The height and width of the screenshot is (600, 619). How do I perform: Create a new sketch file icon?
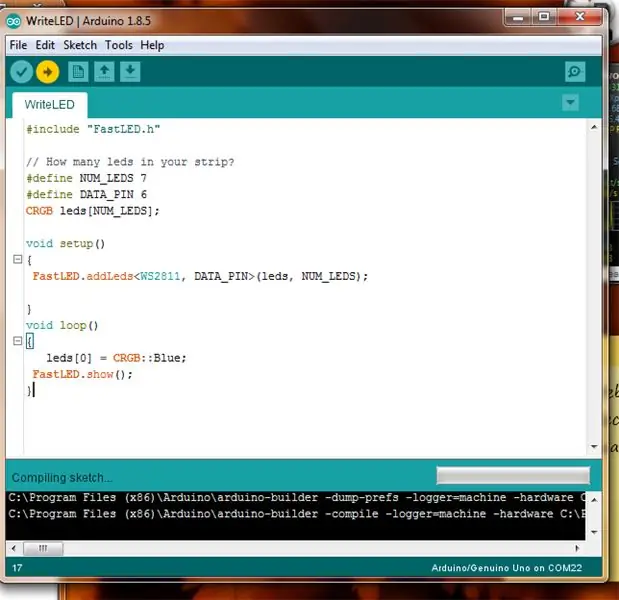tap(78, 72)
